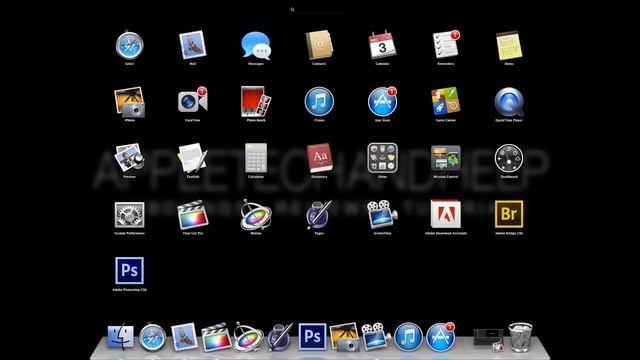Click the Pages icon in the Dock
Image resolution: width=640 pixels, height=360 pixels.
click(x=280, y=337)
